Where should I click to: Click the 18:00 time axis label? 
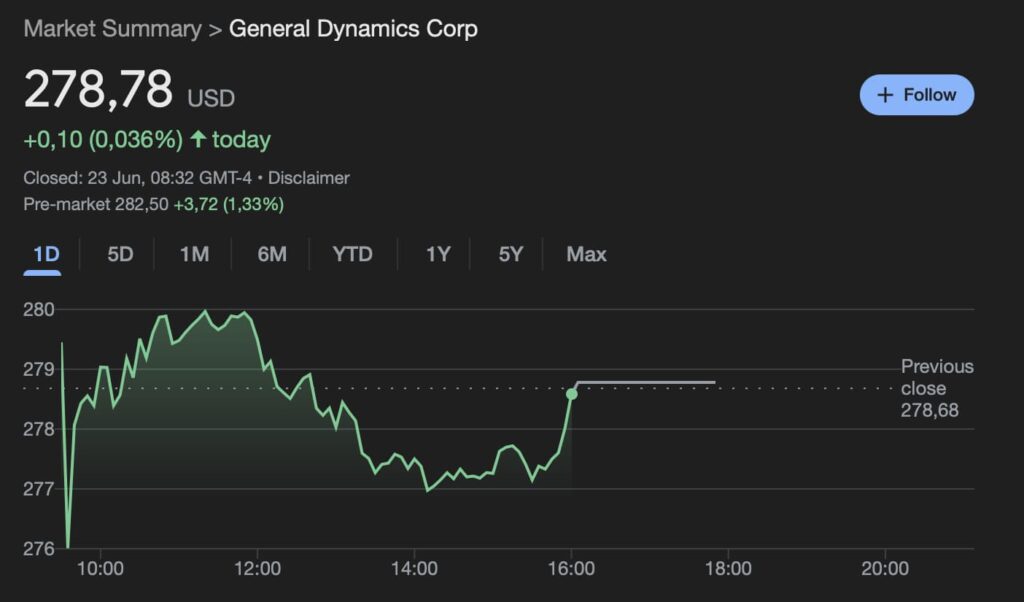728,569
